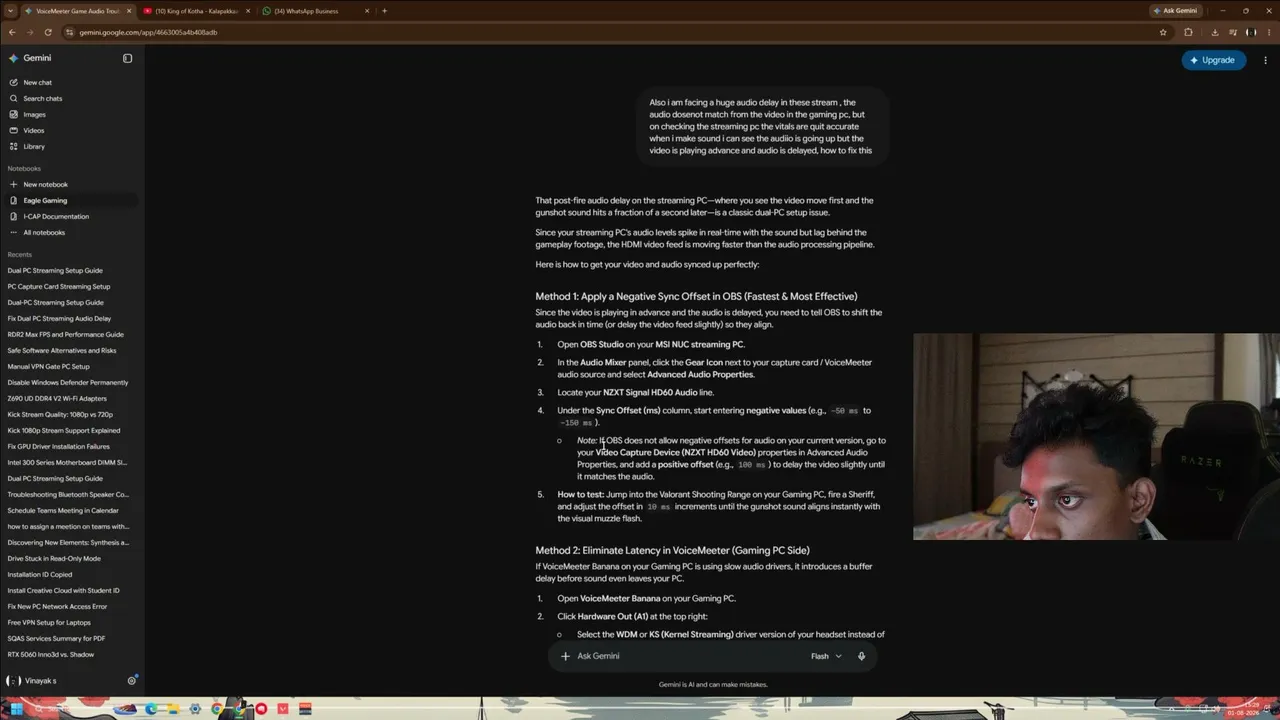Click the address bar URL
This screenshot has height=720, width=1280.
pyautogui.click(x=148, y=32)
